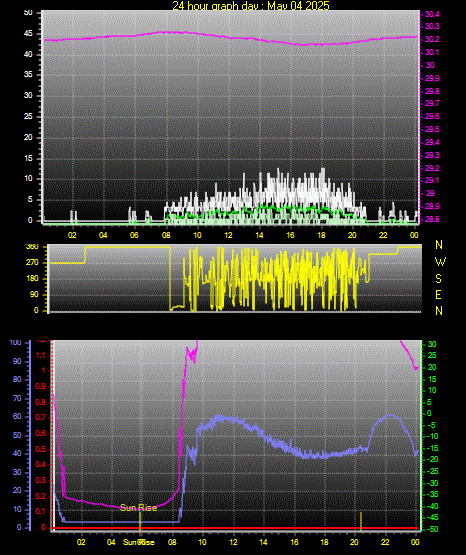Image resolution: width=466 pixels, height=555 pixels.
Task: Click the magenta 29.1 pressure axis label
Action: 432,180
